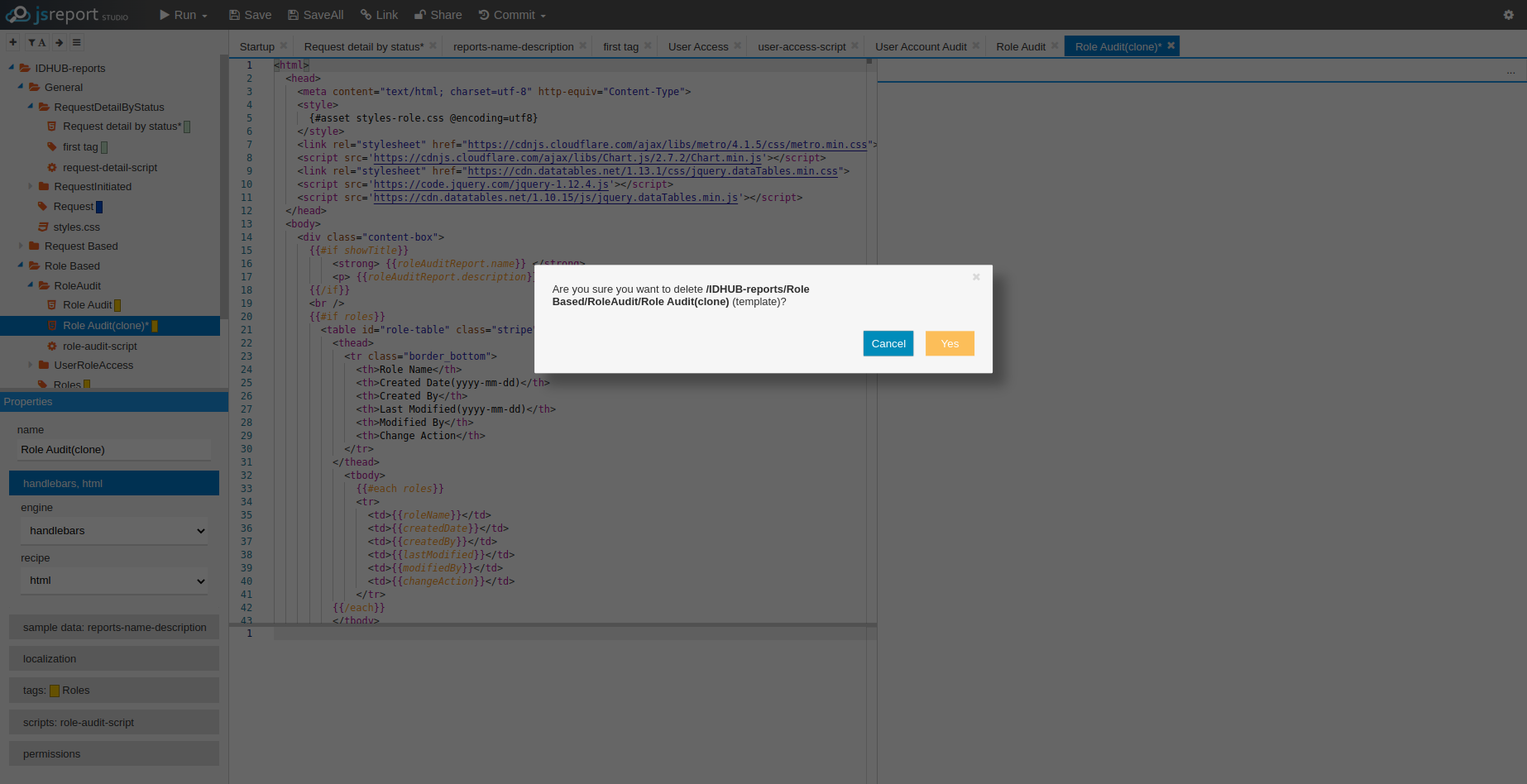The image size is (1527, 784).
Task: Switch to the Role Audit tab
Action: coord(1020,46)
